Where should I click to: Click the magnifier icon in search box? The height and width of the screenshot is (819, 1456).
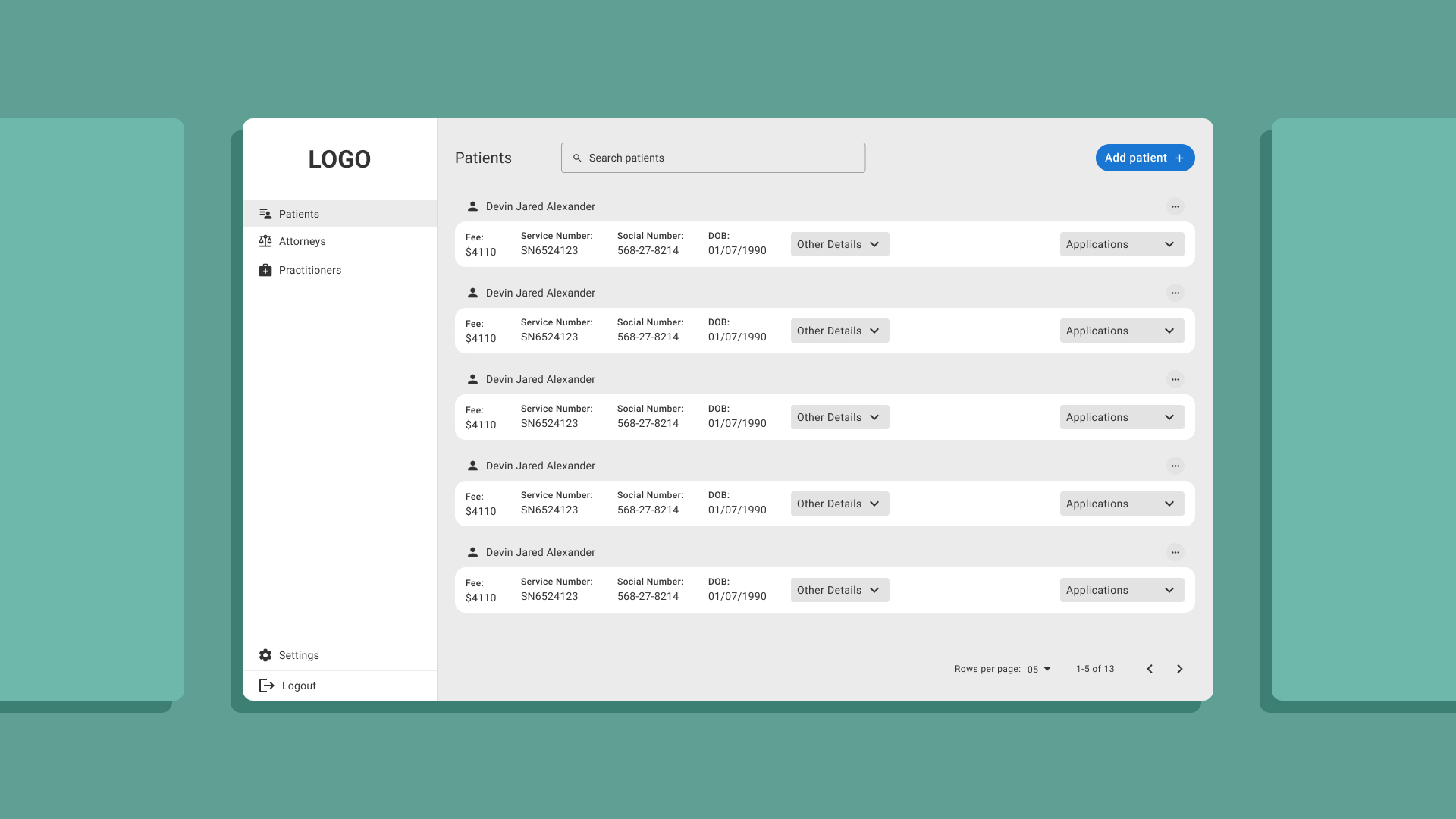pos(577,158)
